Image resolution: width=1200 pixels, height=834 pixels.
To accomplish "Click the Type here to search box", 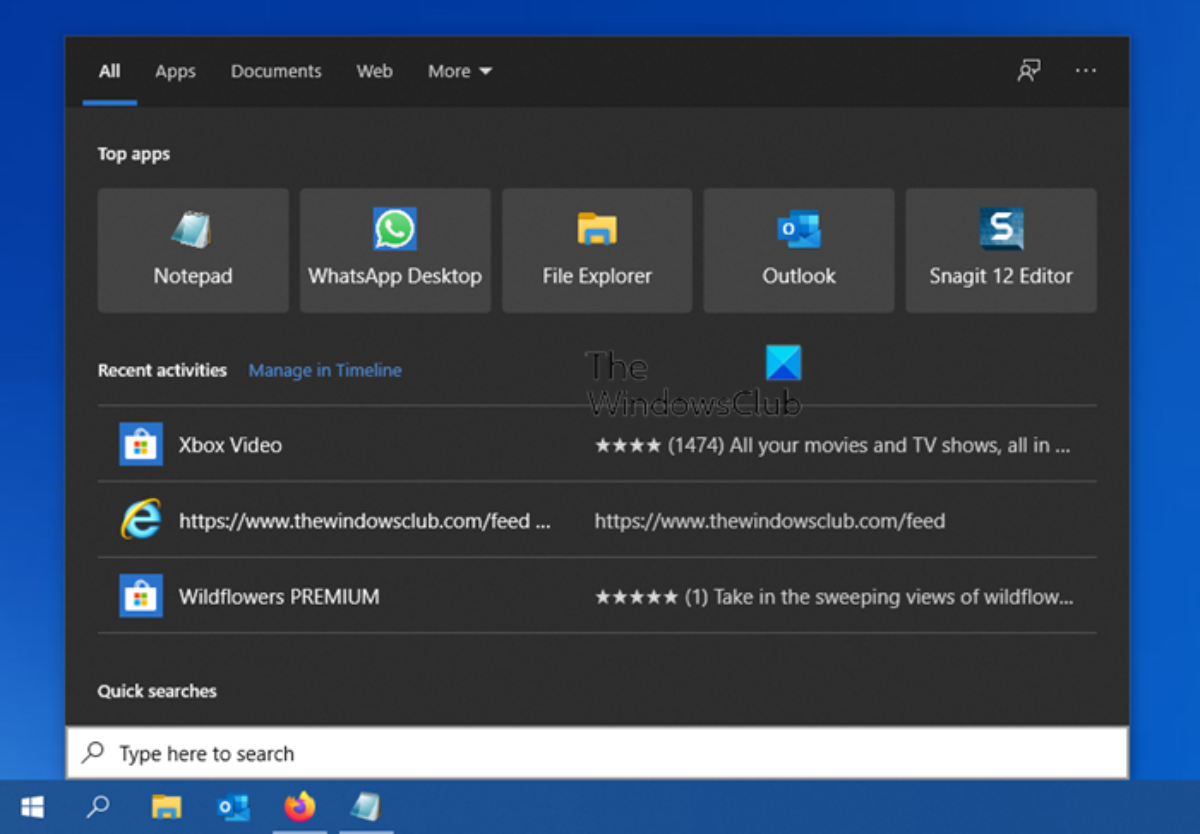I will [600, 753].
